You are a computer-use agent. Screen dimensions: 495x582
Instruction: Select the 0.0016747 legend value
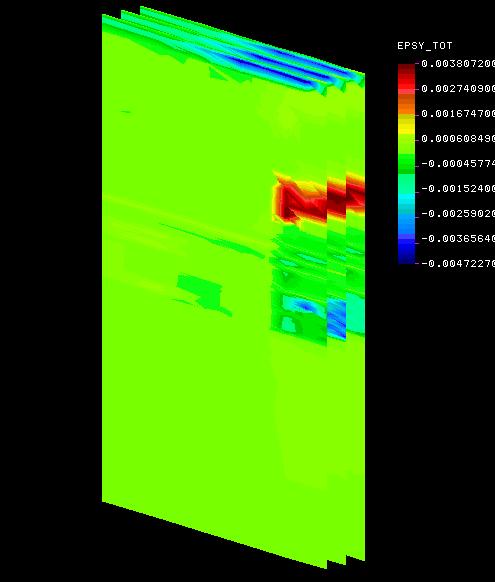458,114
